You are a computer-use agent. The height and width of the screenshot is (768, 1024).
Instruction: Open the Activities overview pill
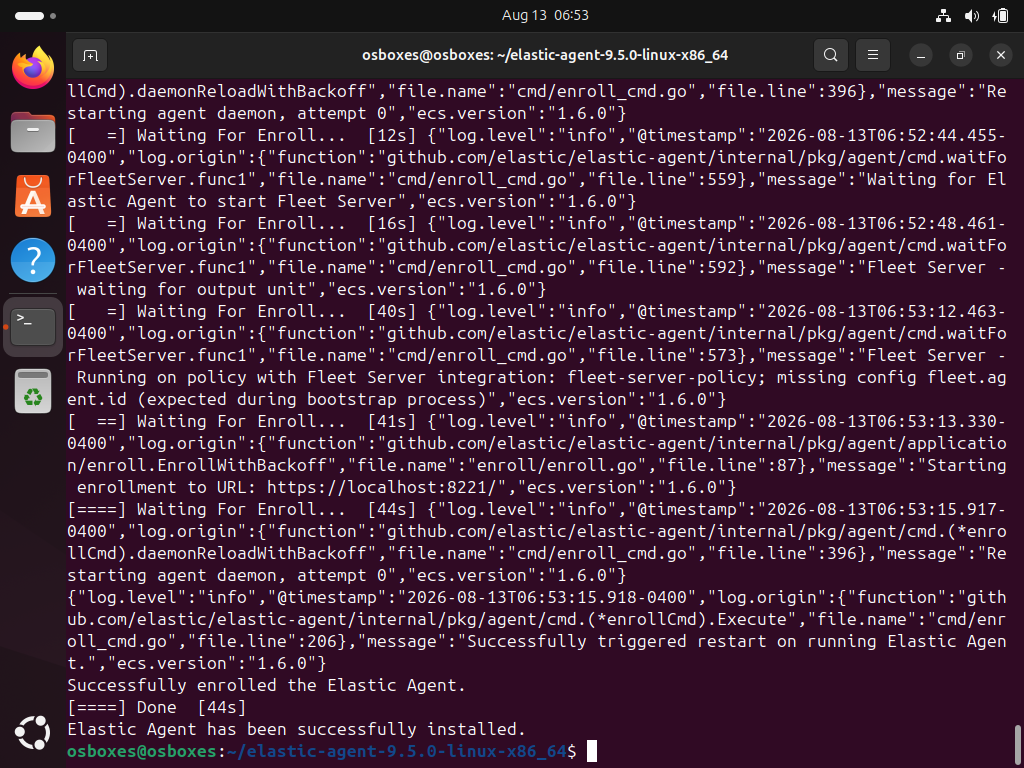pyautogui.click(x=35, y=15)
